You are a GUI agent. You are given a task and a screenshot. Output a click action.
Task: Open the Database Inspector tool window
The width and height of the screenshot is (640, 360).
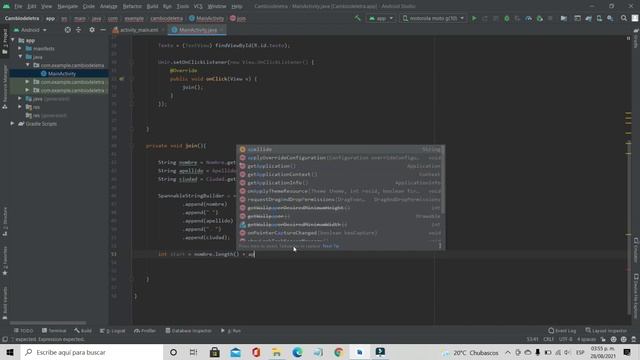[x=189, y=331]
